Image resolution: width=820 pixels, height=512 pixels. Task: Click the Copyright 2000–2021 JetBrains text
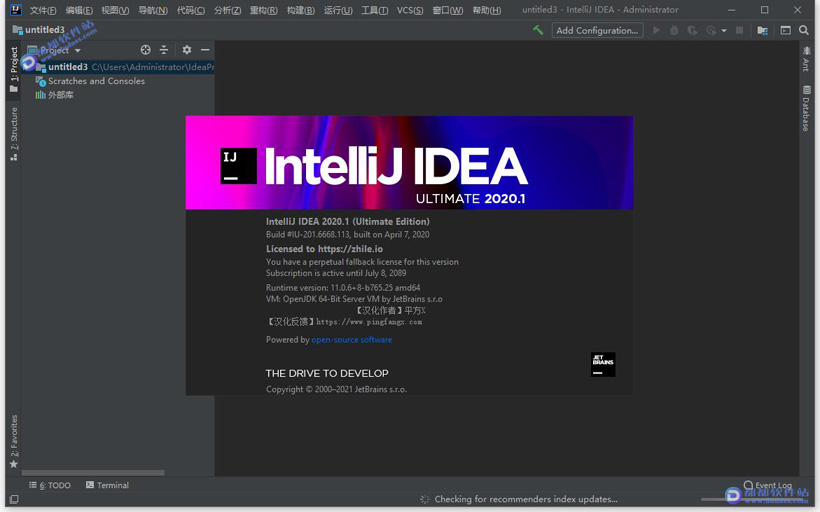tap(336, 389)
